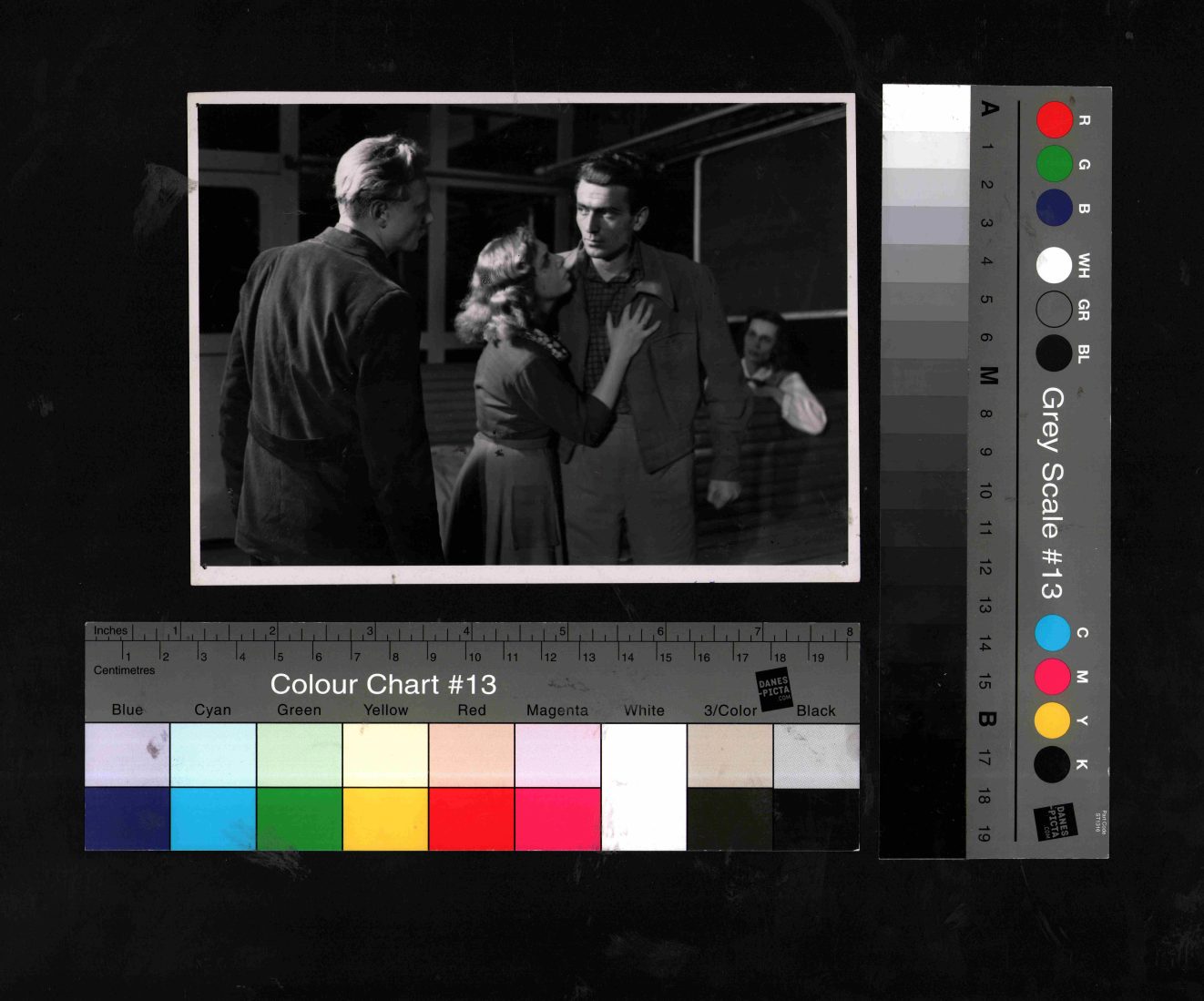Click the red circle labeled R

tap(1054, 120)
